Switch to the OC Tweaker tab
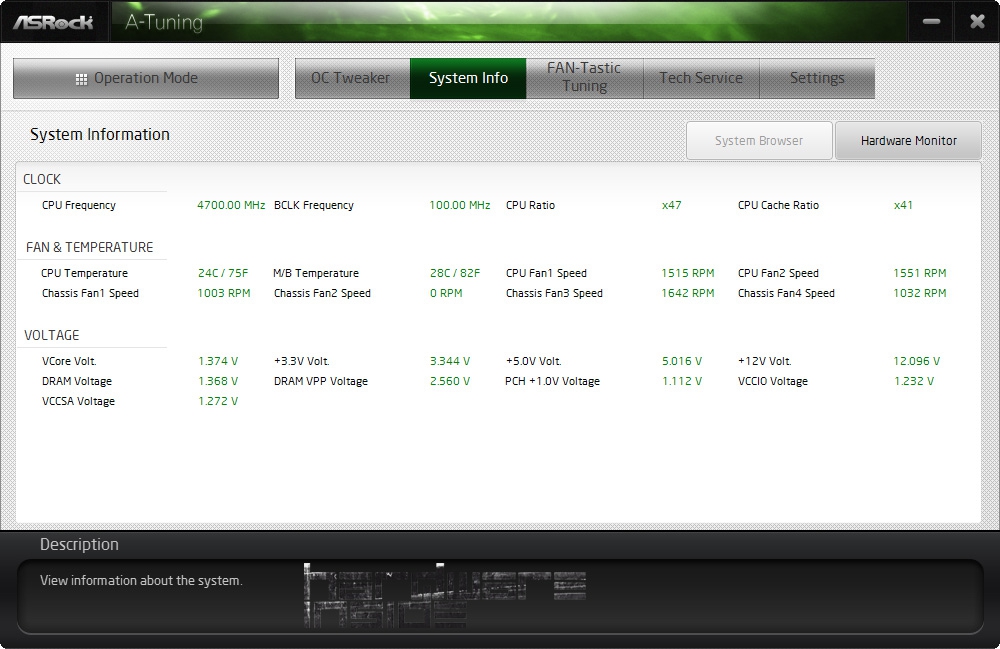This screenshot has height=649, width=1000. [x=352, y=78]
